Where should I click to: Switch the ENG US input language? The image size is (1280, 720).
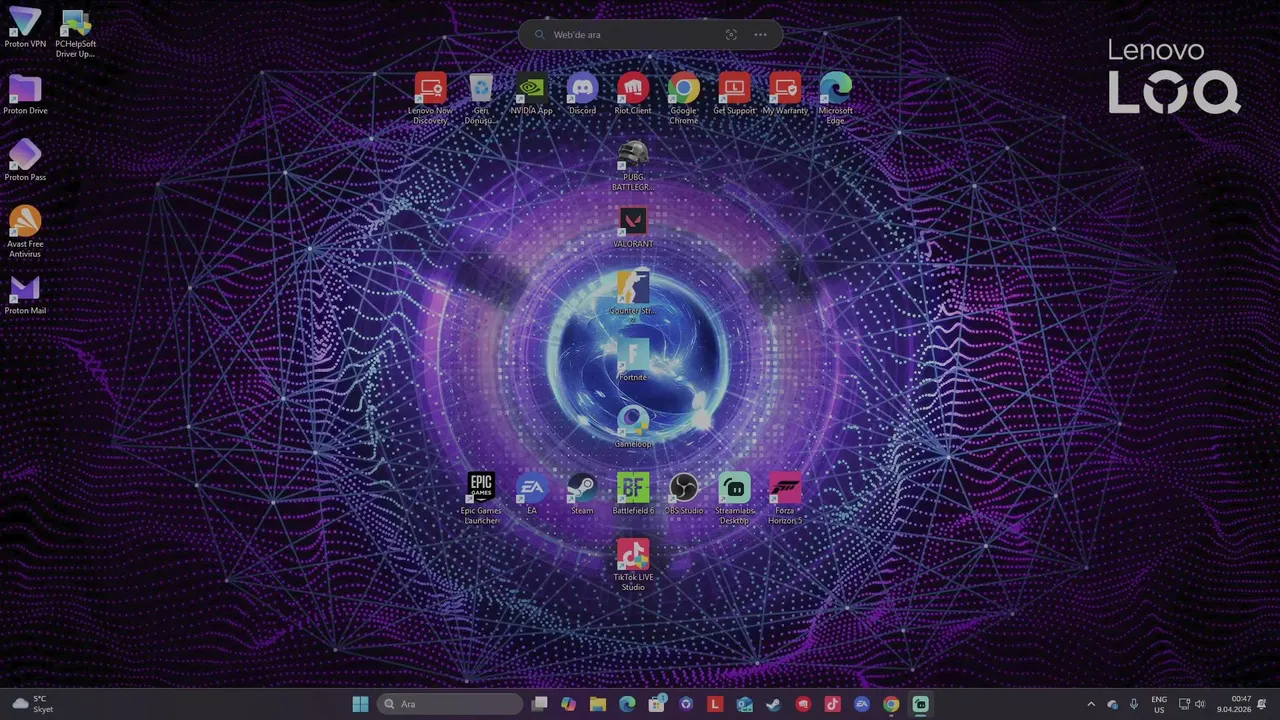(x=1159, y=704)
